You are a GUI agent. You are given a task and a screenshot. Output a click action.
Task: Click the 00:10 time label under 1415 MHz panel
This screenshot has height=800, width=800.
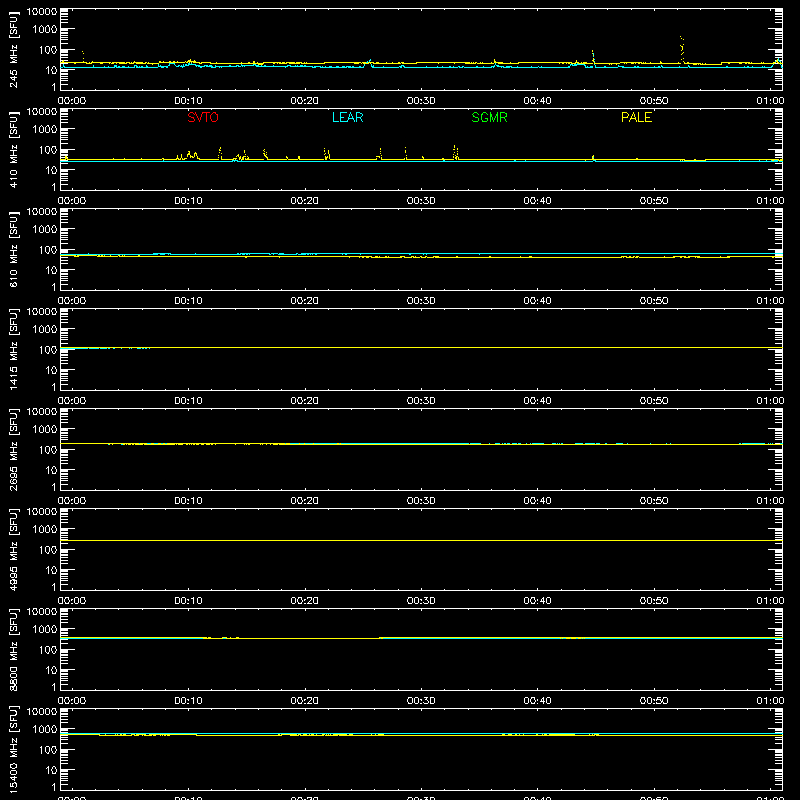click(188, 401)
